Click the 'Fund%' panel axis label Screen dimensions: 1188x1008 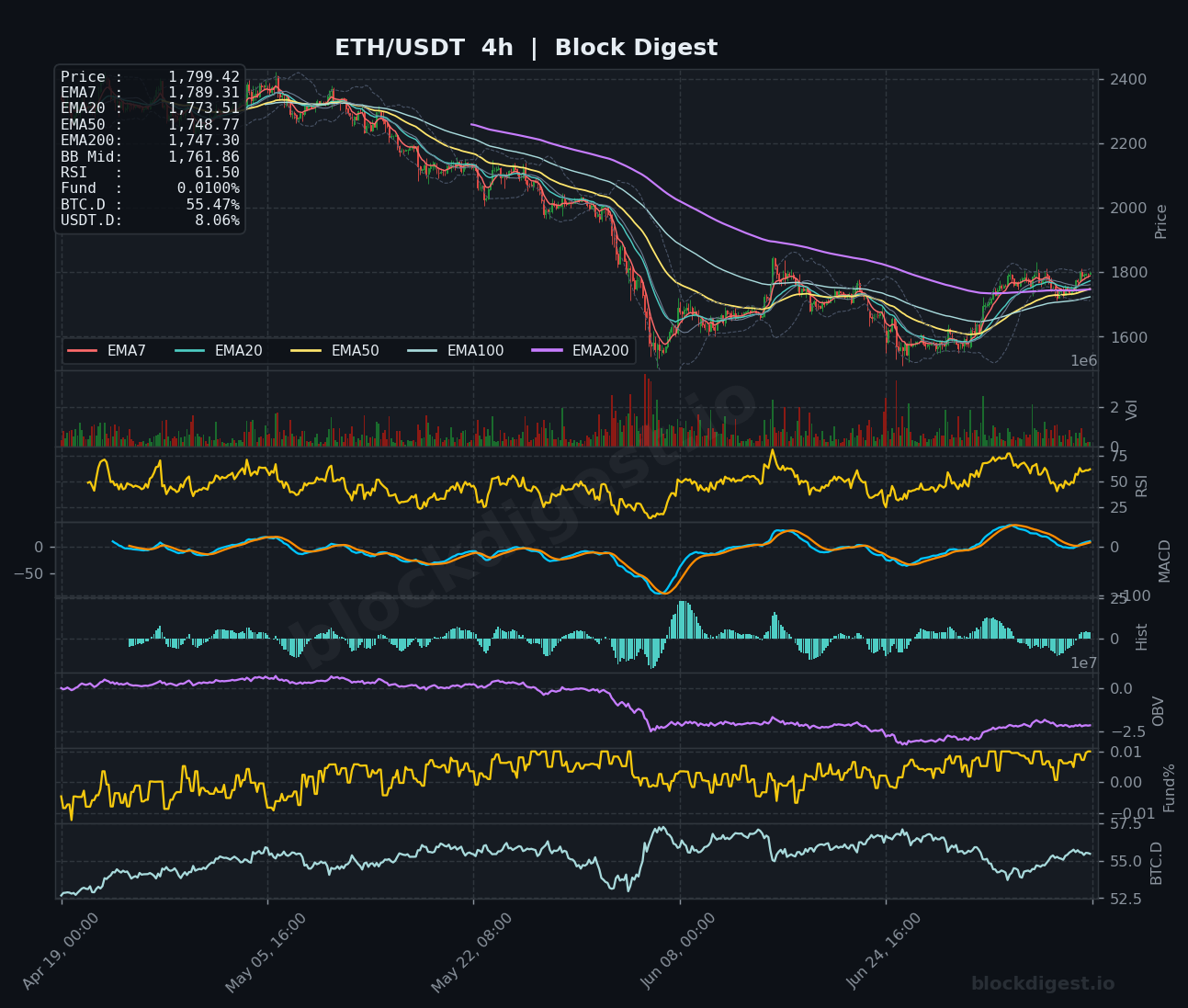click(x=1170, y=787)
